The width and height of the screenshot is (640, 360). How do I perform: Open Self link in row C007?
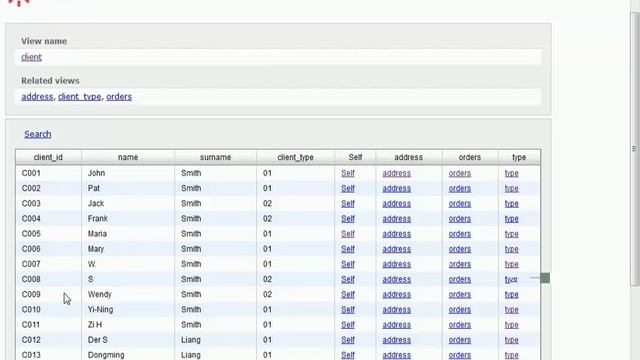tap(348, 264)
